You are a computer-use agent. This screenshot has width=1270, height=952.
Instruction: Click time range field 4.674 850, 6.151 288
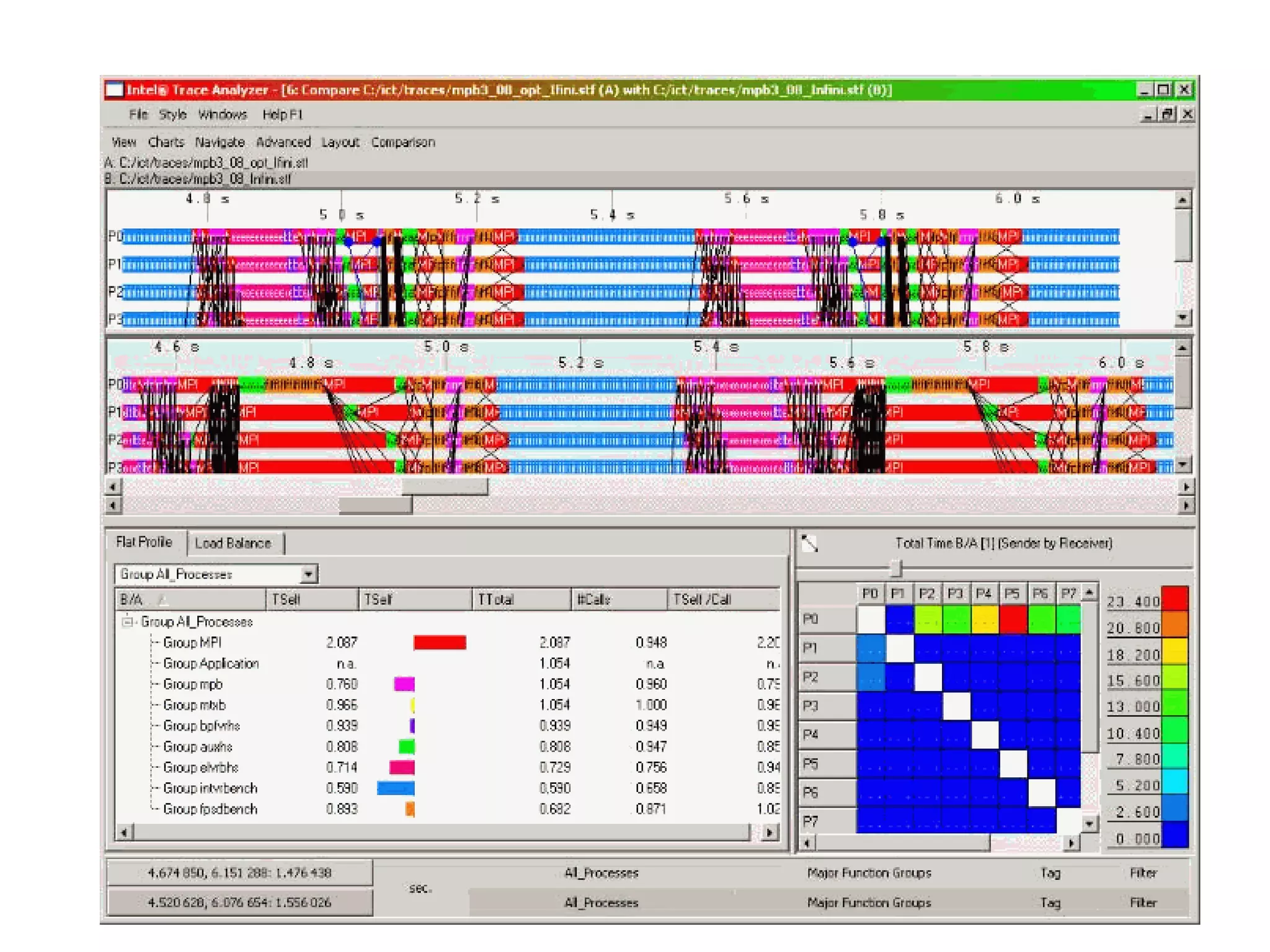click(x=239, y=873)
